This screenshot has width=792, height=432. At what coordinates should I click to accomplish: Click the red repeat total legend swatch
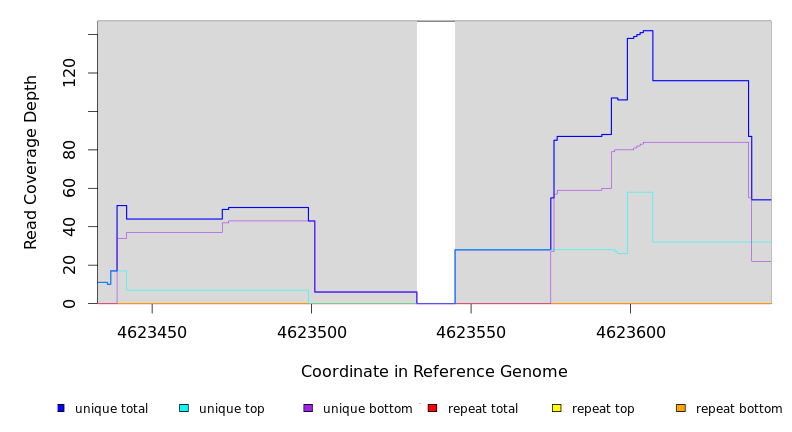coord(432,408)
